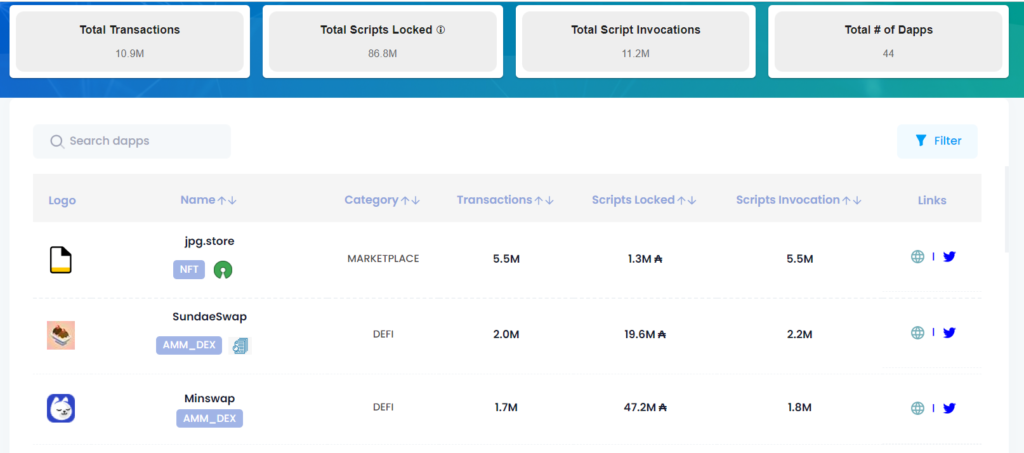Click the Total Scripts Locked card
The height and width of the screenshot is (453, 1024).
(x=383, y=41)
